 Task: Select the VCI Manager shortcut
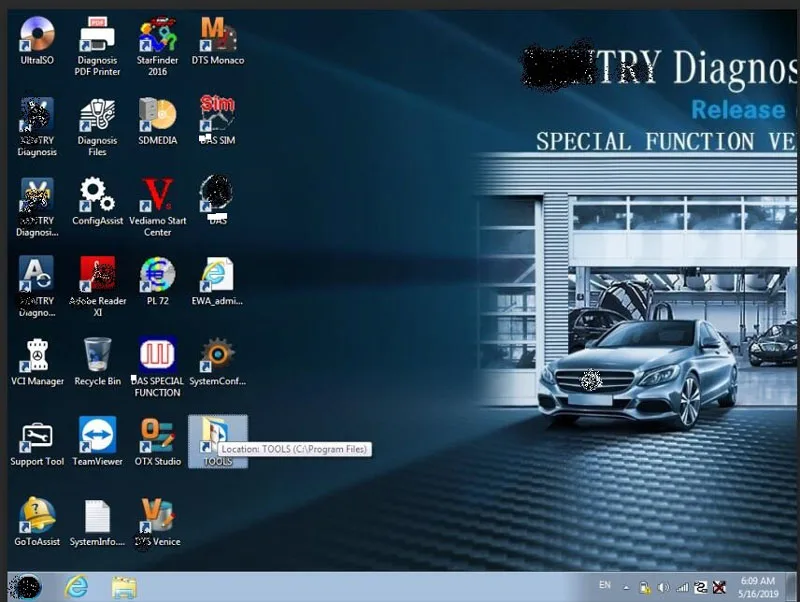pos(37,362)
